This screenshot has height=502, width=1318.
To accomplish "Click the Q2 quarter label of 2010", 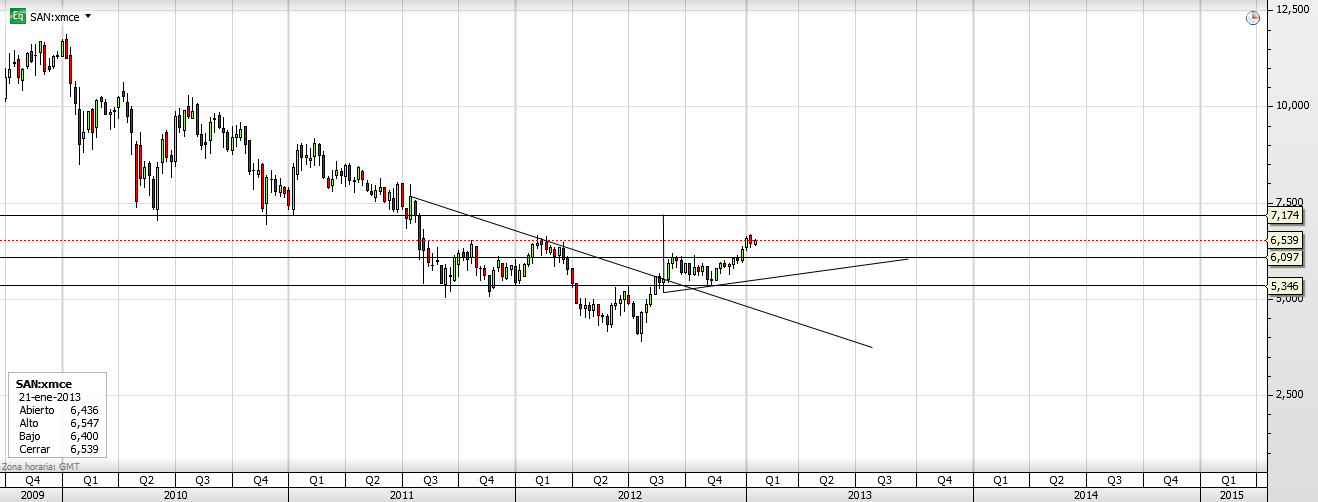I will (146, 480).
